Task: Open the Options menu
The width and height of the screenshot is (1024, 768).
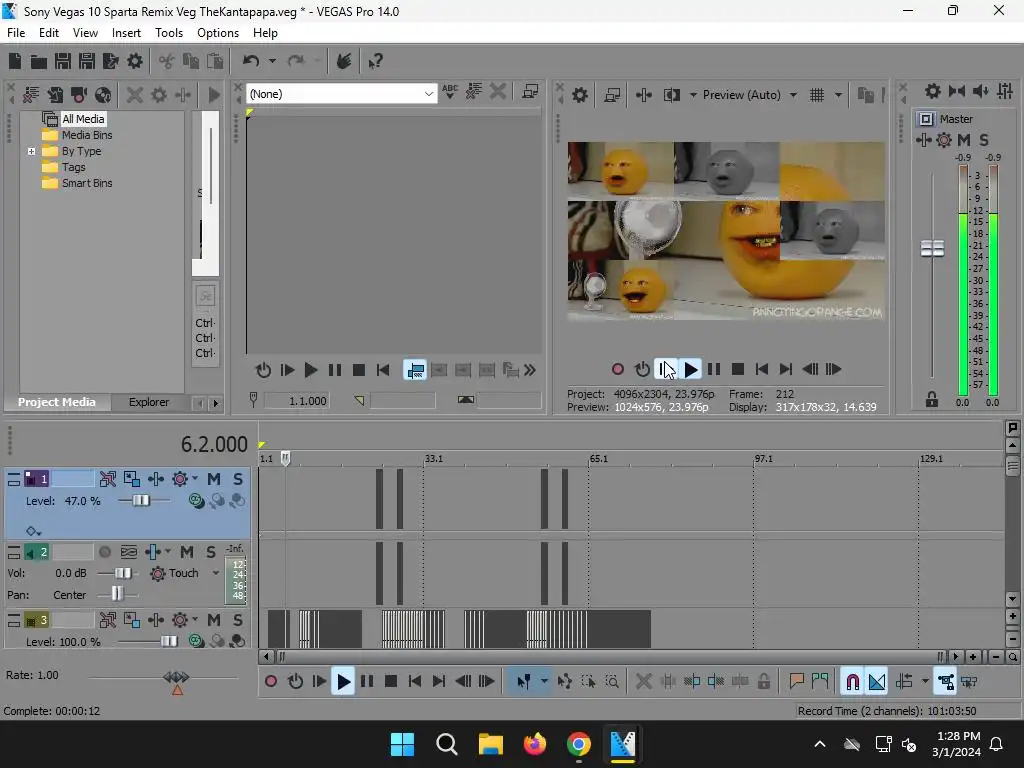Action: tap(217, 33)
